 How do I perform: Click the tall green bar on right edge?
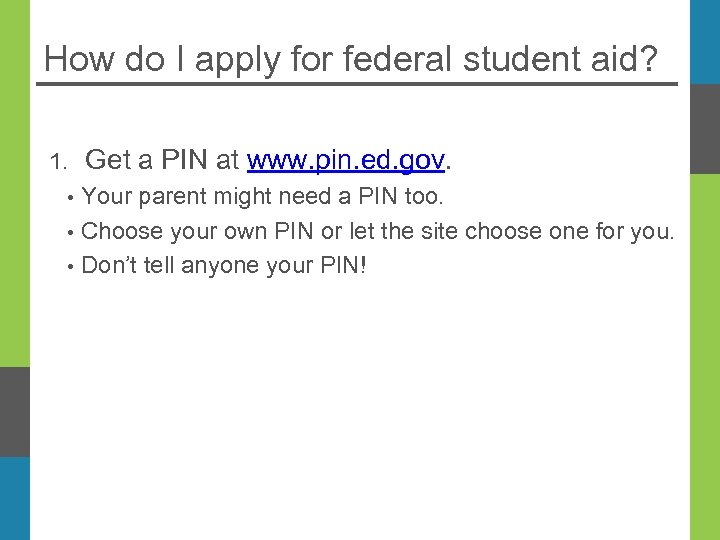click(x=704, y=350)
